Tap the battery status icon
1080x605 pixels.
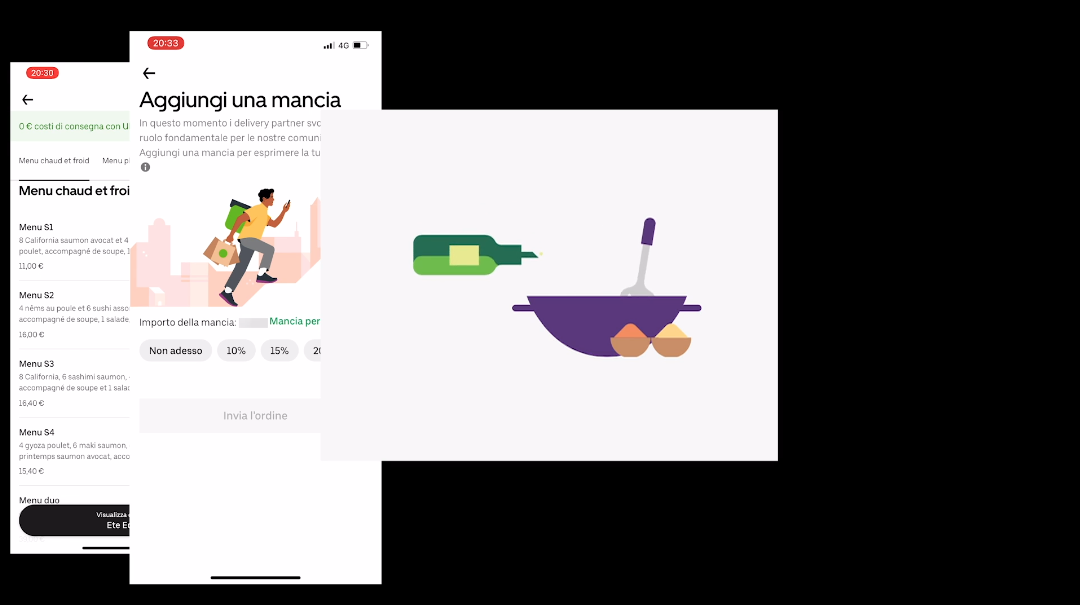361,45
